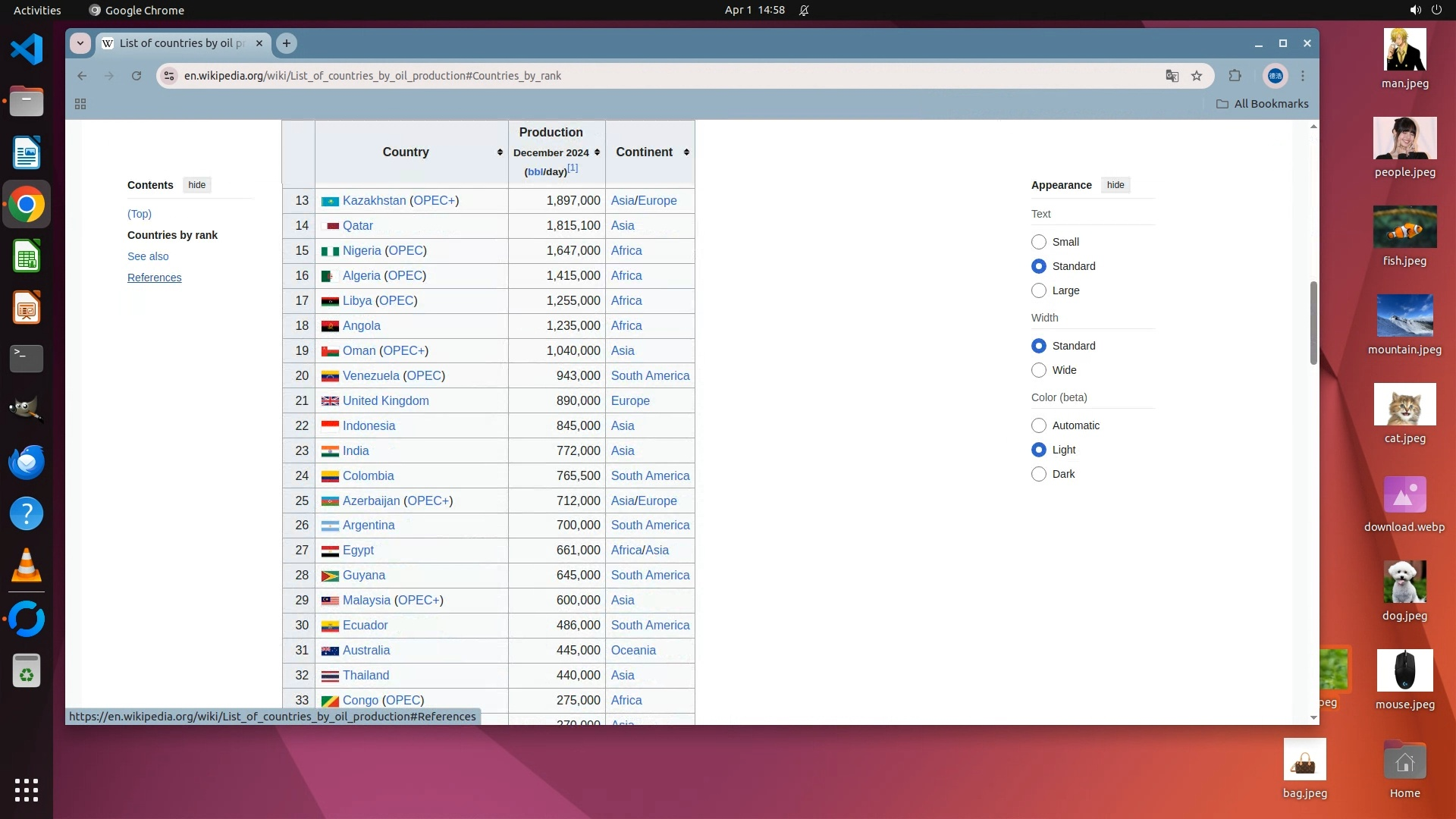Expand tab search dropdown chevron
1456x819 pixels.
pos(80,43)
